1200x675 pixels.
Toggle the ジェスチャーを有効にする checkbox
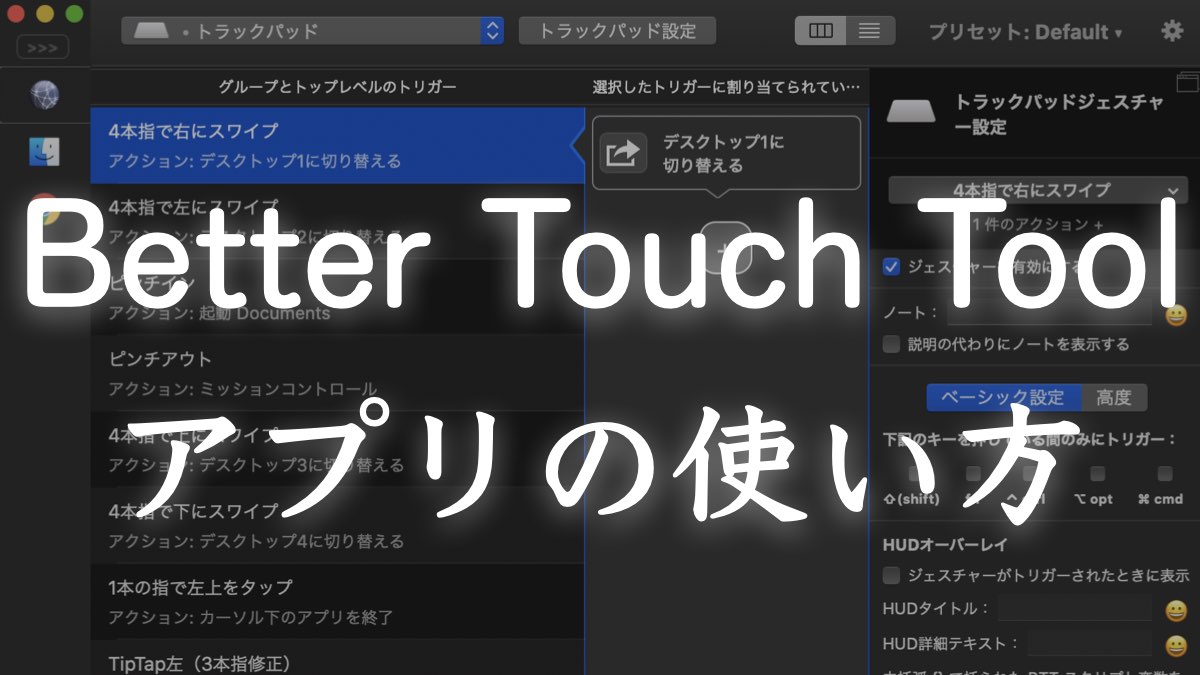892,267
